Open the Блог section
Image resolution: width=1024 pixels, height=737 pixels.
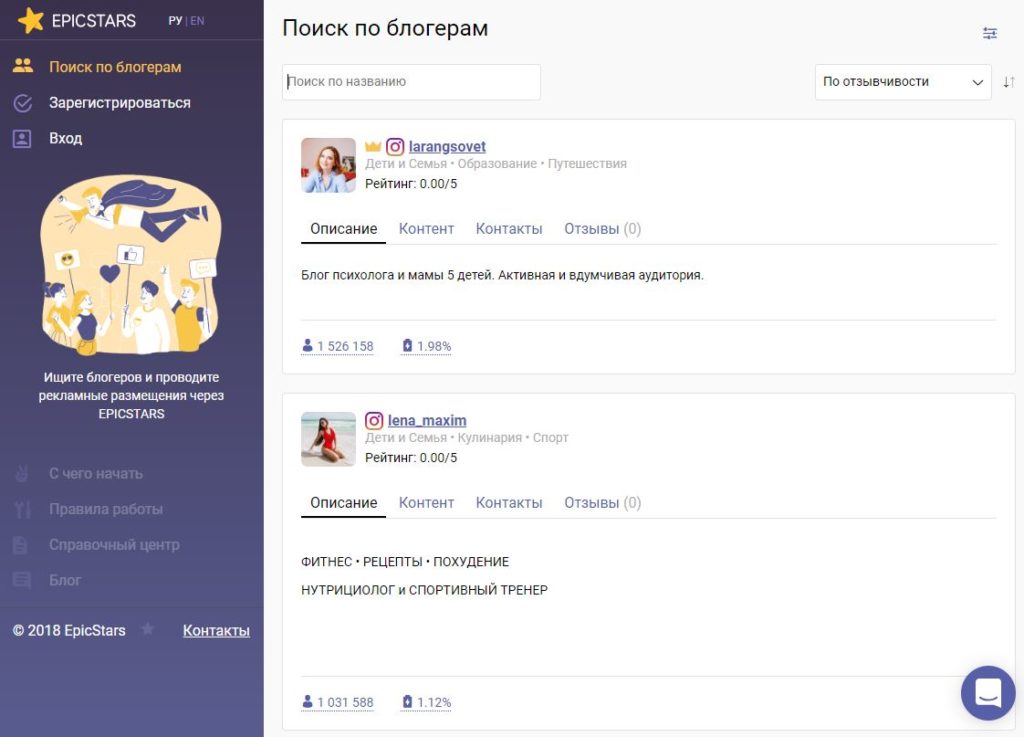click(x=65, y=580)
